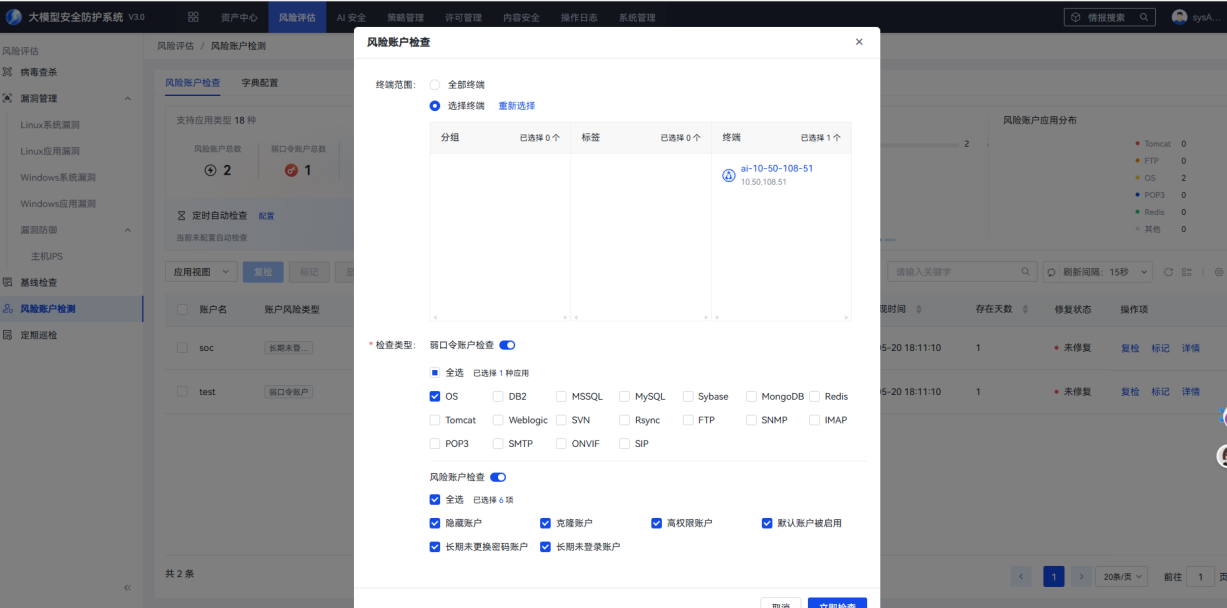Screen dimensions: 1227x608
Task: Disable the 风险账户检查 toggle switch
Action: [x=498, y=477]
